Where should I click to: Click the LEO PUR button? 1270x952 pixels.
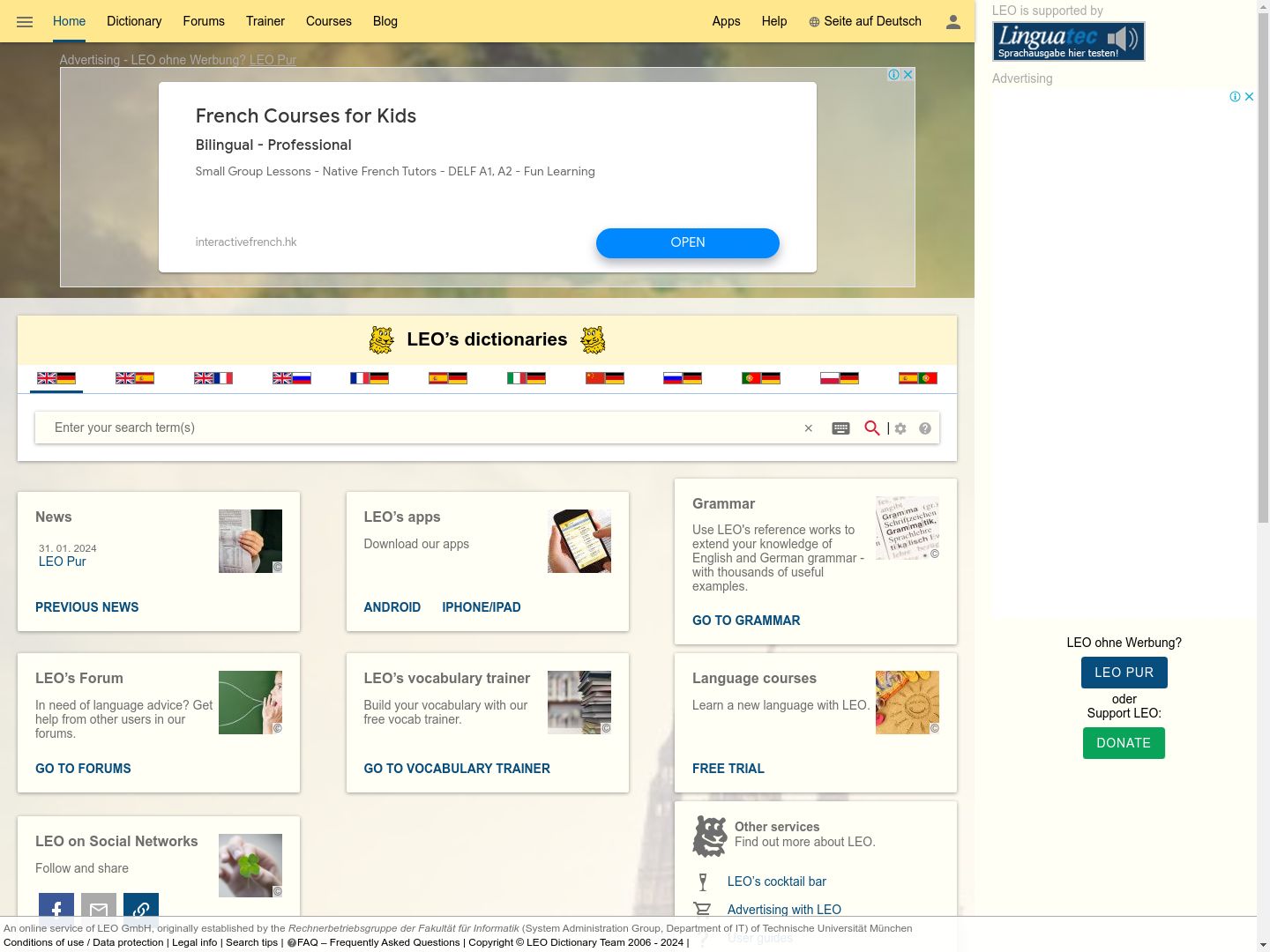tap(1124, 673)
